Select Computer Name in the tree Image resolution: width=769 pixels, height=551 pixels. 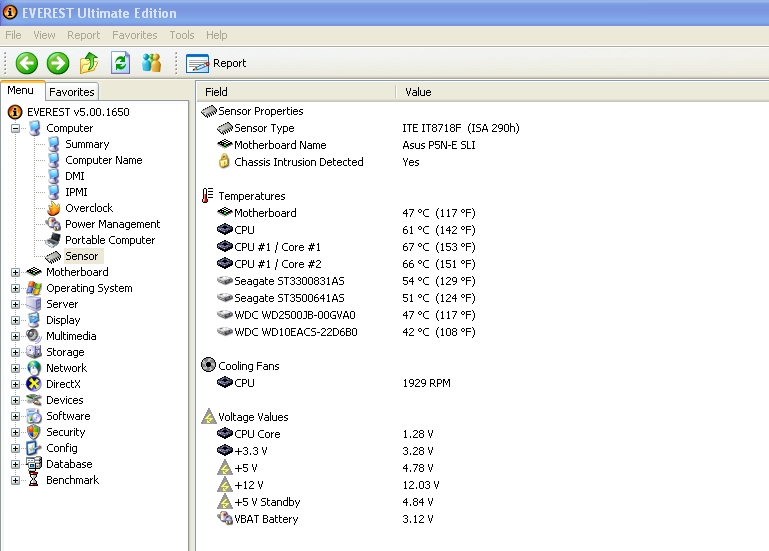point(103,160)
